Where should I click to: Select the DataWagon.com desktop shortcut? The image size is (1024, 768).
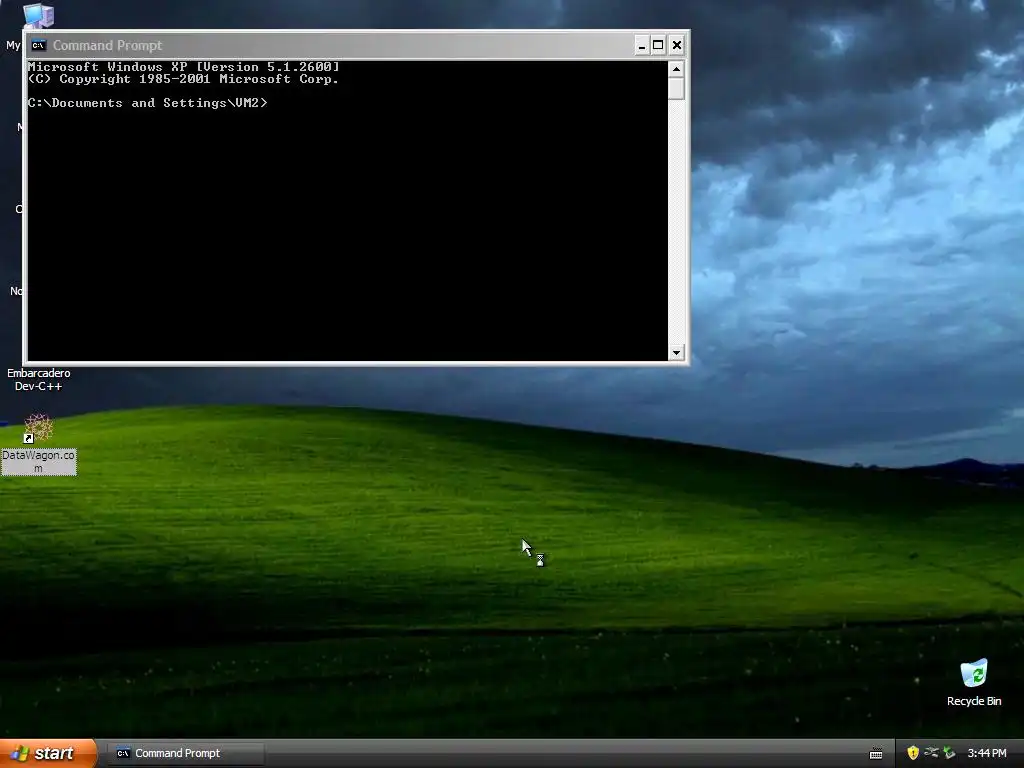[x=39, y=444]
